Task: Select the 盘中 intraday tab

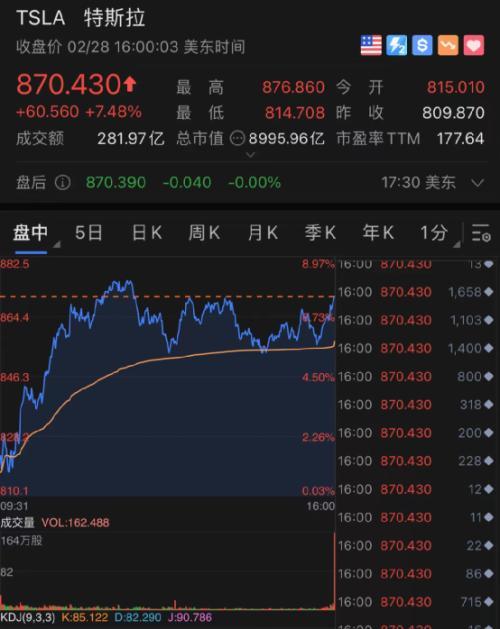Action: [x=30, y=233]
